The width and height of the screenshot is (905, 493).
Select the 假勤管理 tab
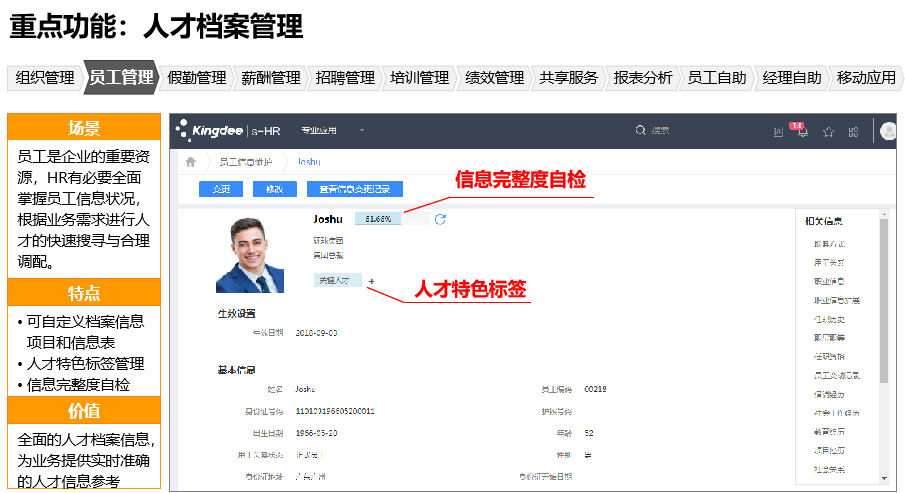pos(197,77)
